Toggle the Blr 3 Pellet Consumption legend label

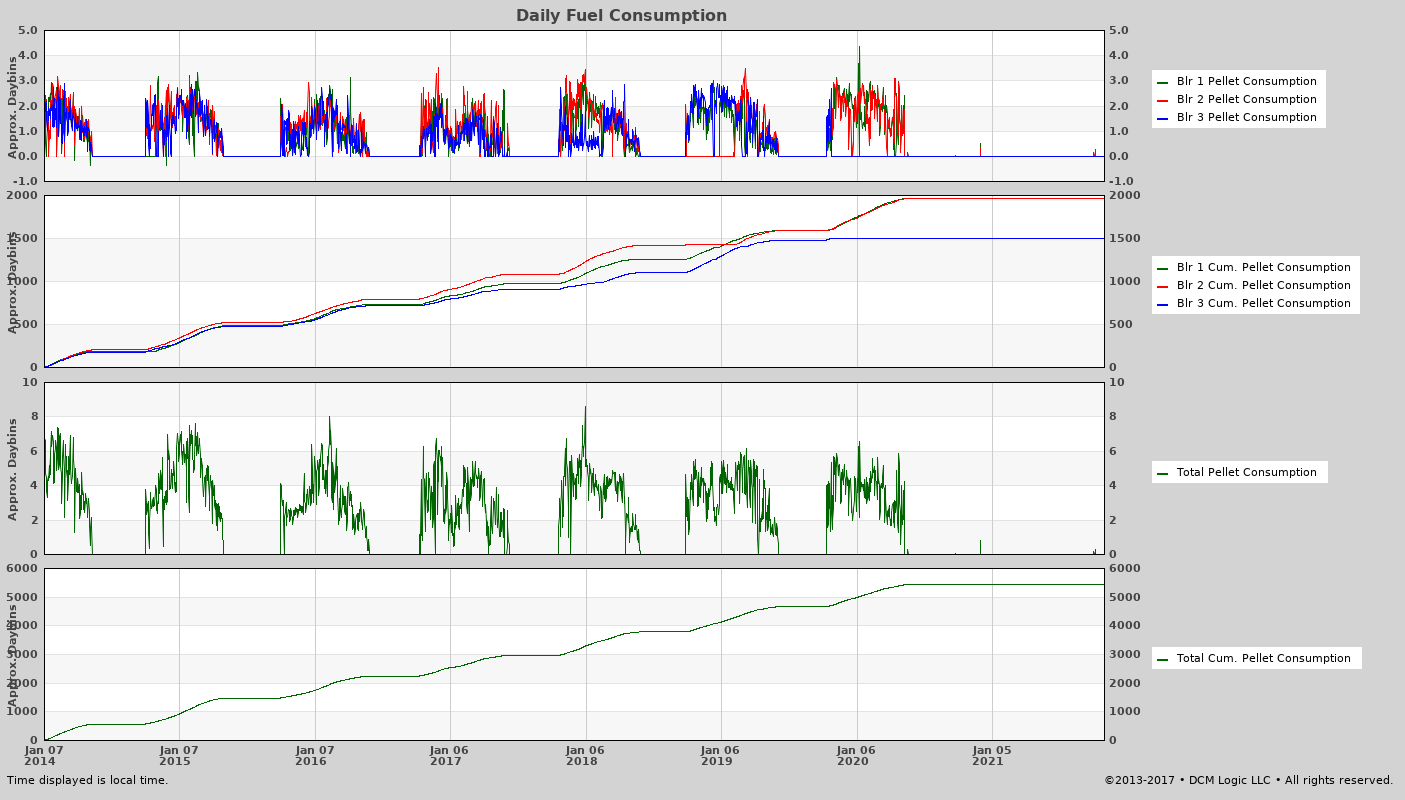tap(1246, 118)
